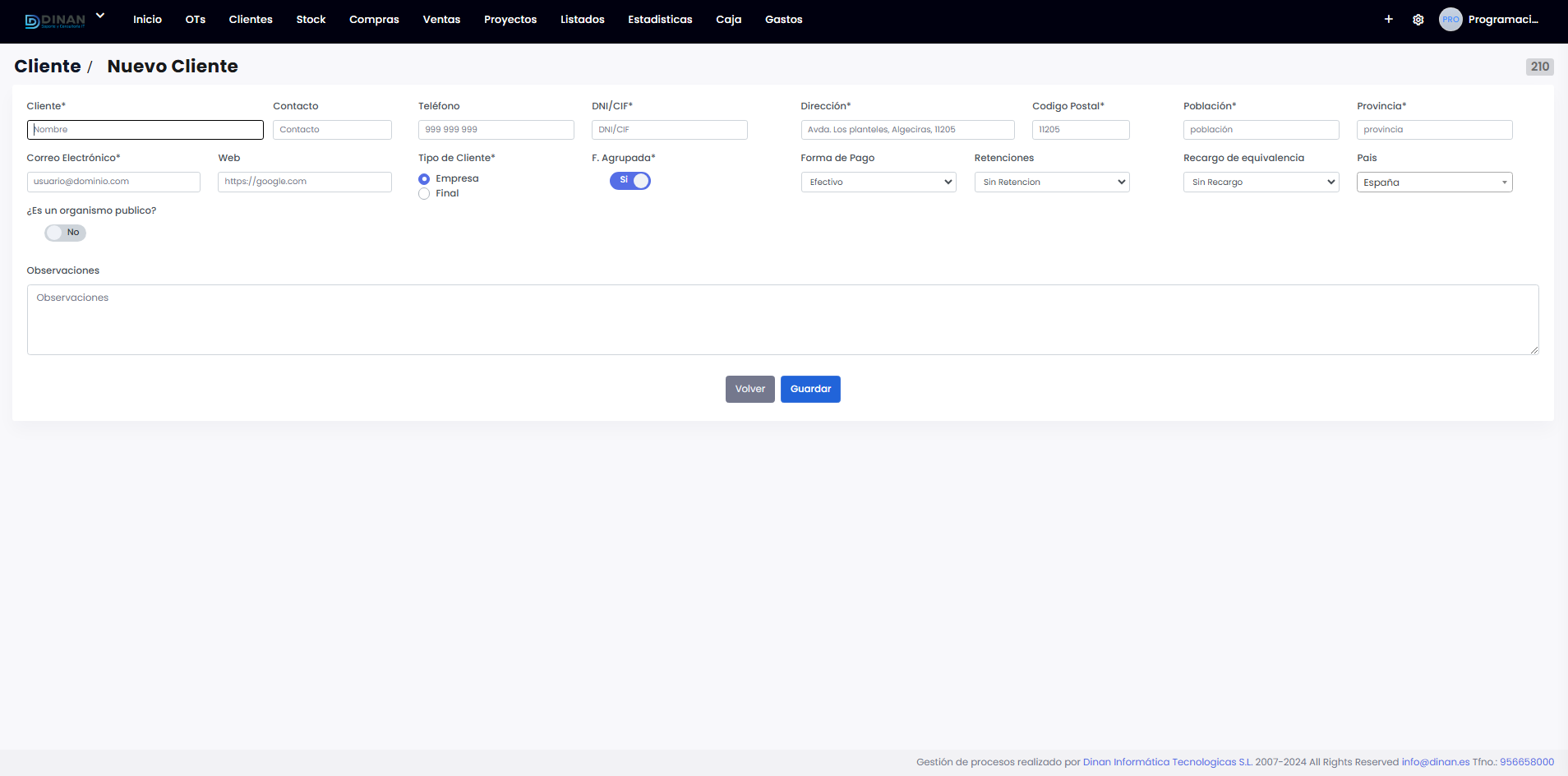Toggle the F. Agrupada switch off
The height and width of the screenshot is (776, 1568).
coord(630,181)
